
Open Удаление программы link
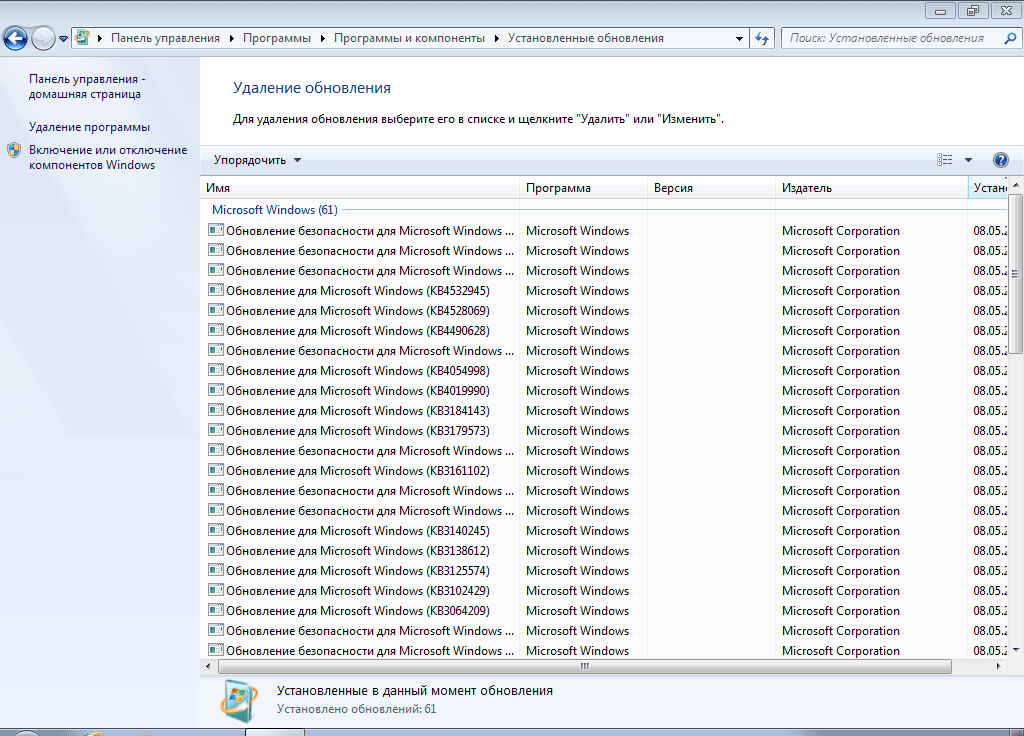click(x=89, y=127)
